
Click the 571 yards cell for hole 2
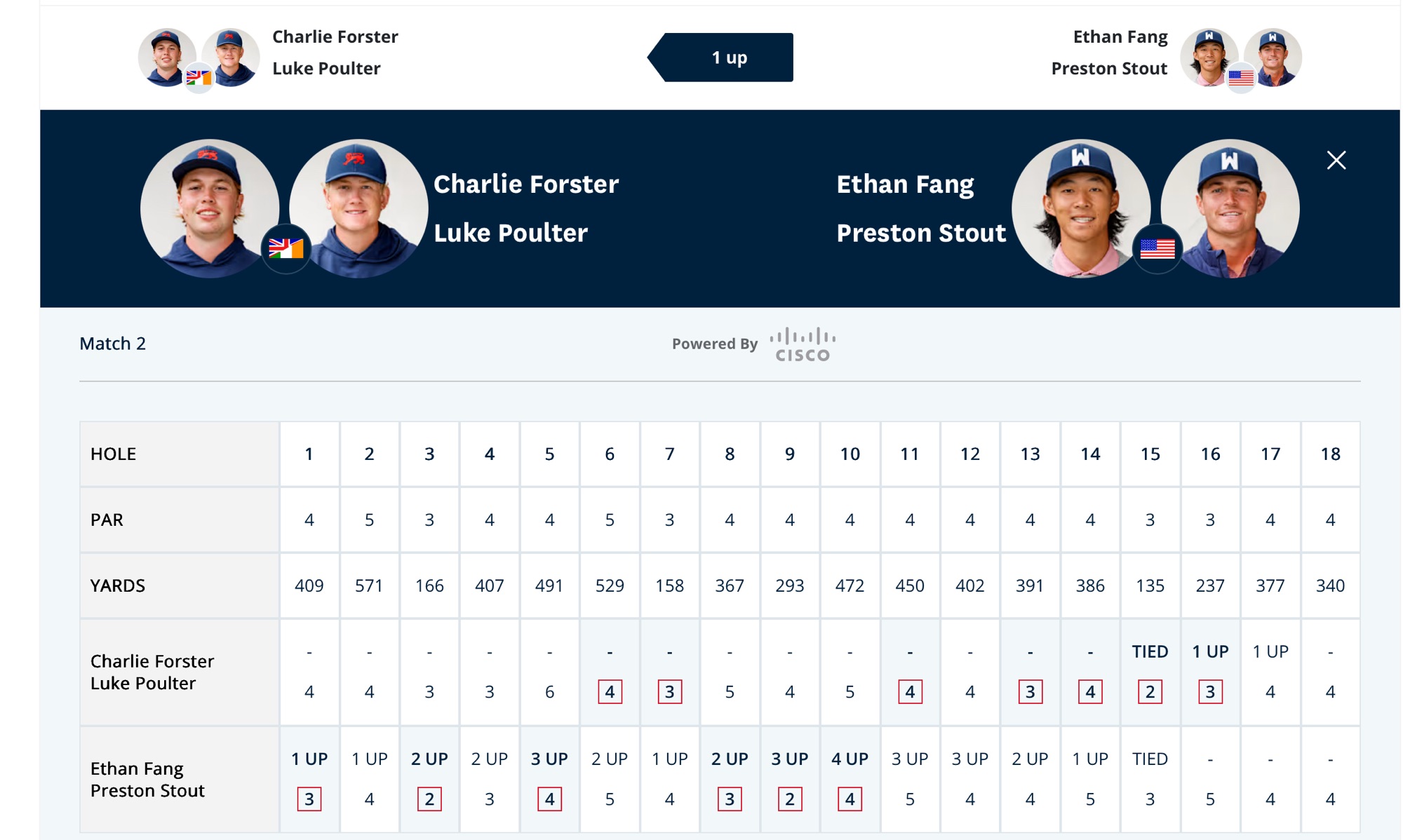pos(369,585)
